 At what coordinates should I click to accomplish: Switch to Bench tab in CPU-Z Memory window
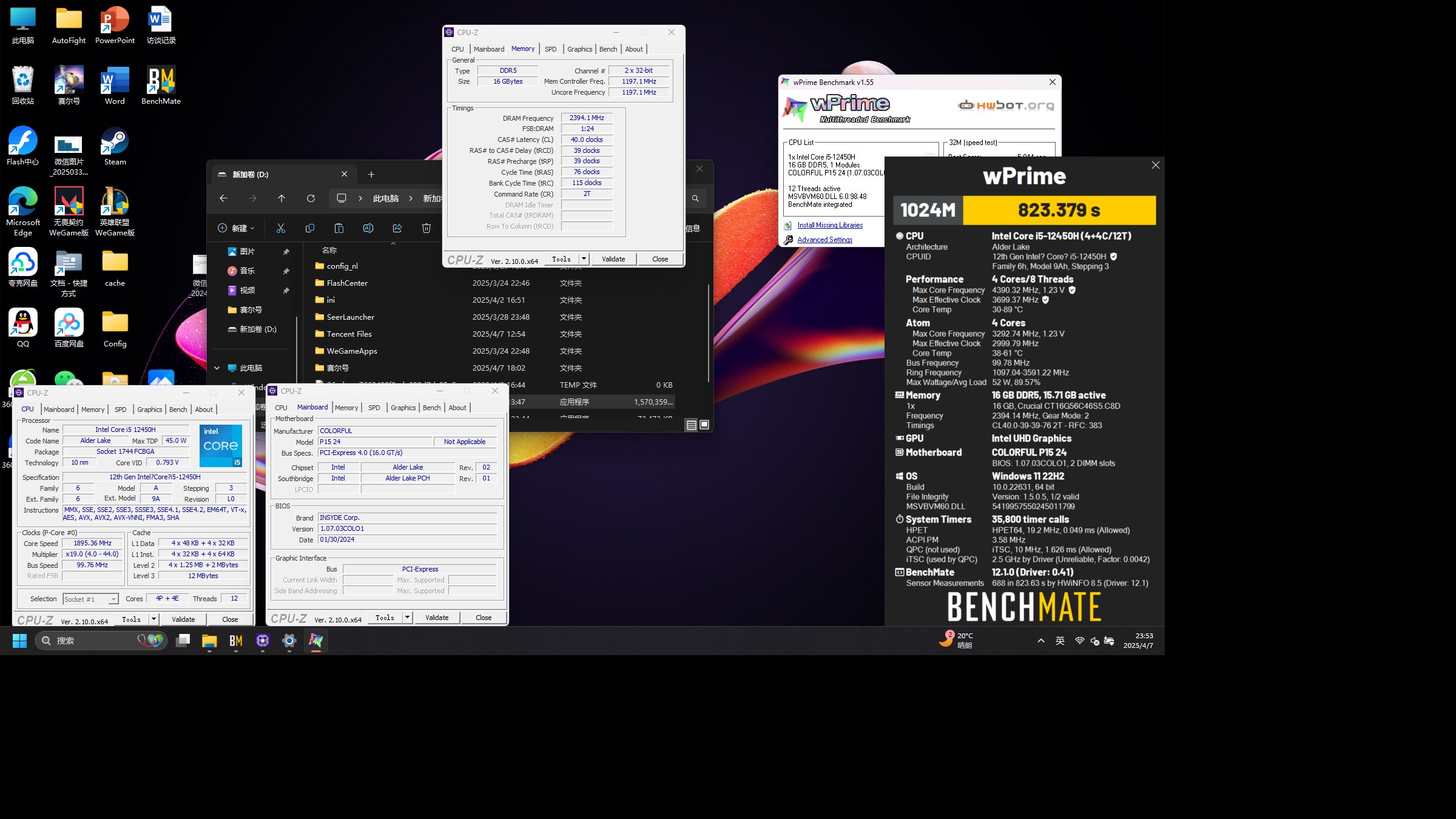(608, 49)
